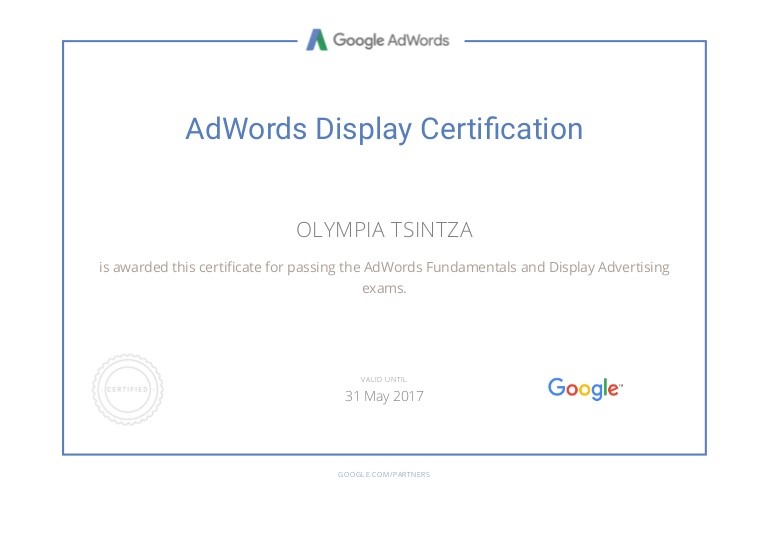Click the AdWords triangle logo icon

pos(317,40)
